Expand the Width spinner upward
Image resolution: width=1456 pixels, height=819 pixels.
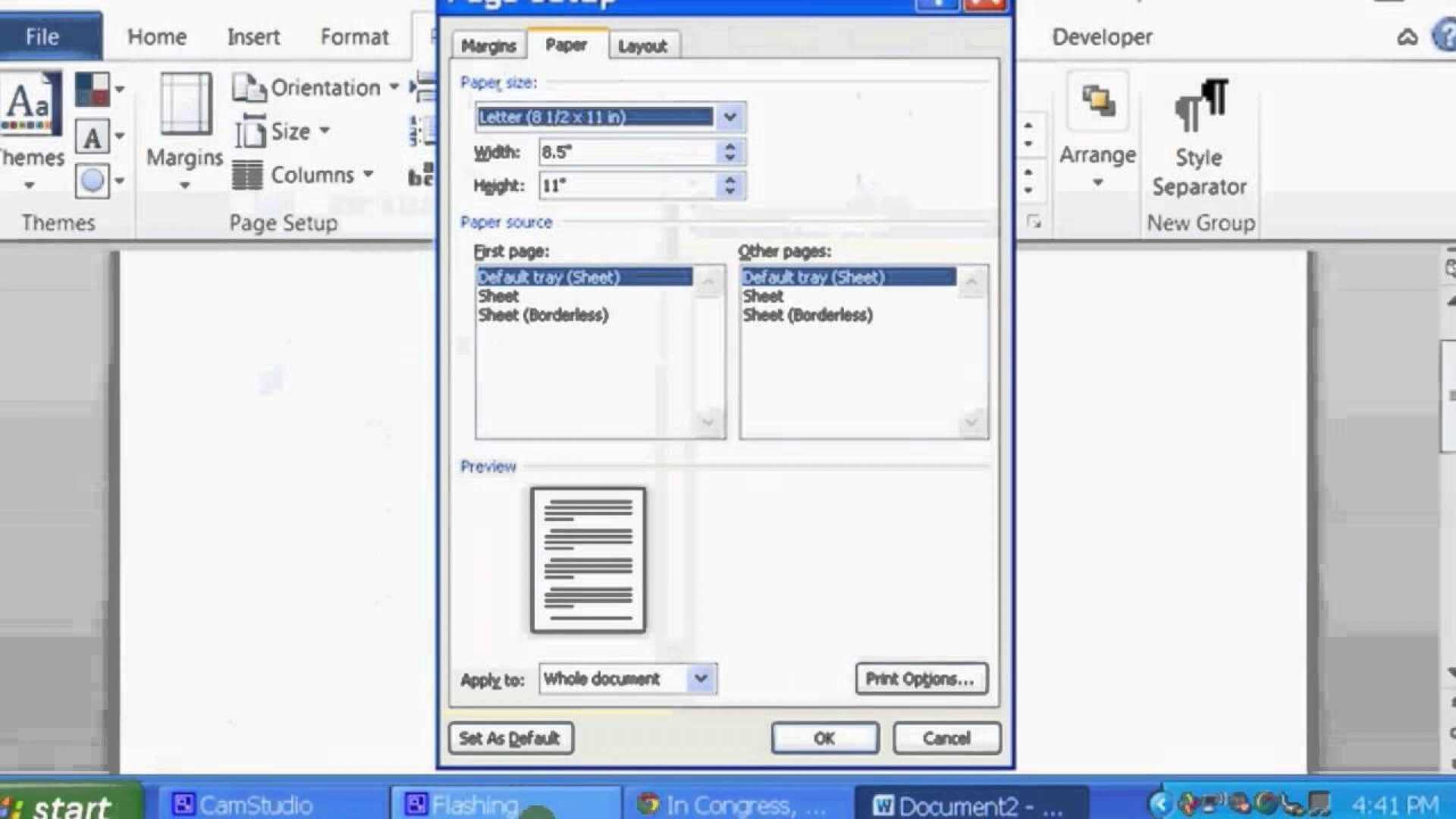[731, 146]
